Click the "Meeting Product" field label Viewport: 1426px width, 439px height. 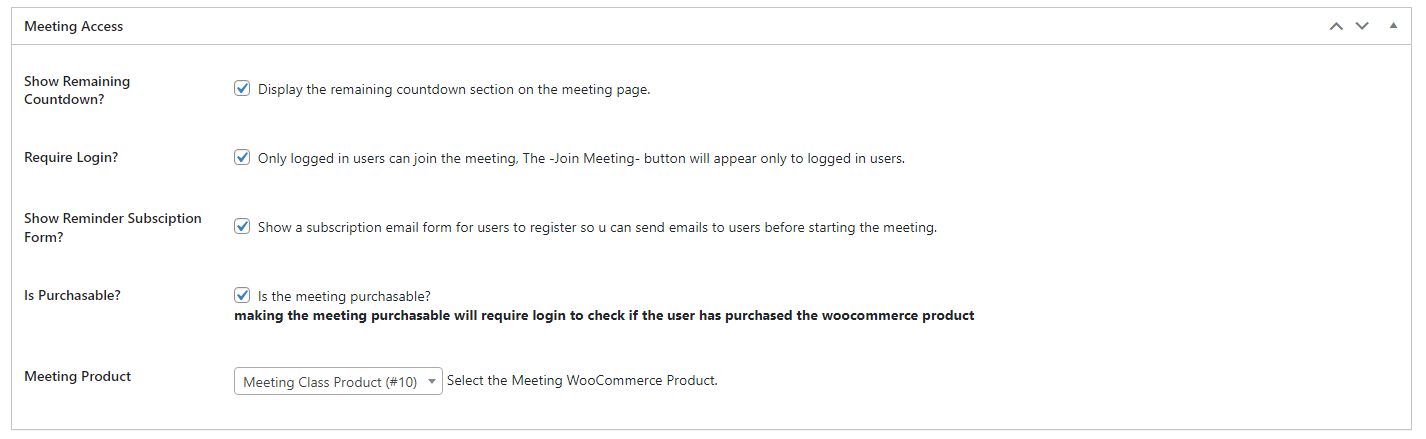click(x=78, y=376)
